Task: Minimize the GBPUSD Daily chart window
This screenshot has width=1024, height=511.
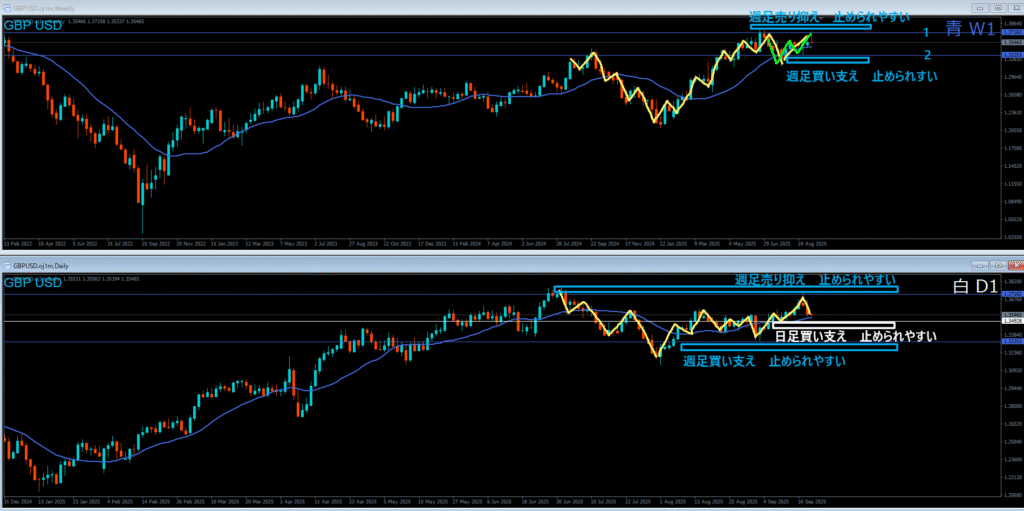Action: (979, 265)
